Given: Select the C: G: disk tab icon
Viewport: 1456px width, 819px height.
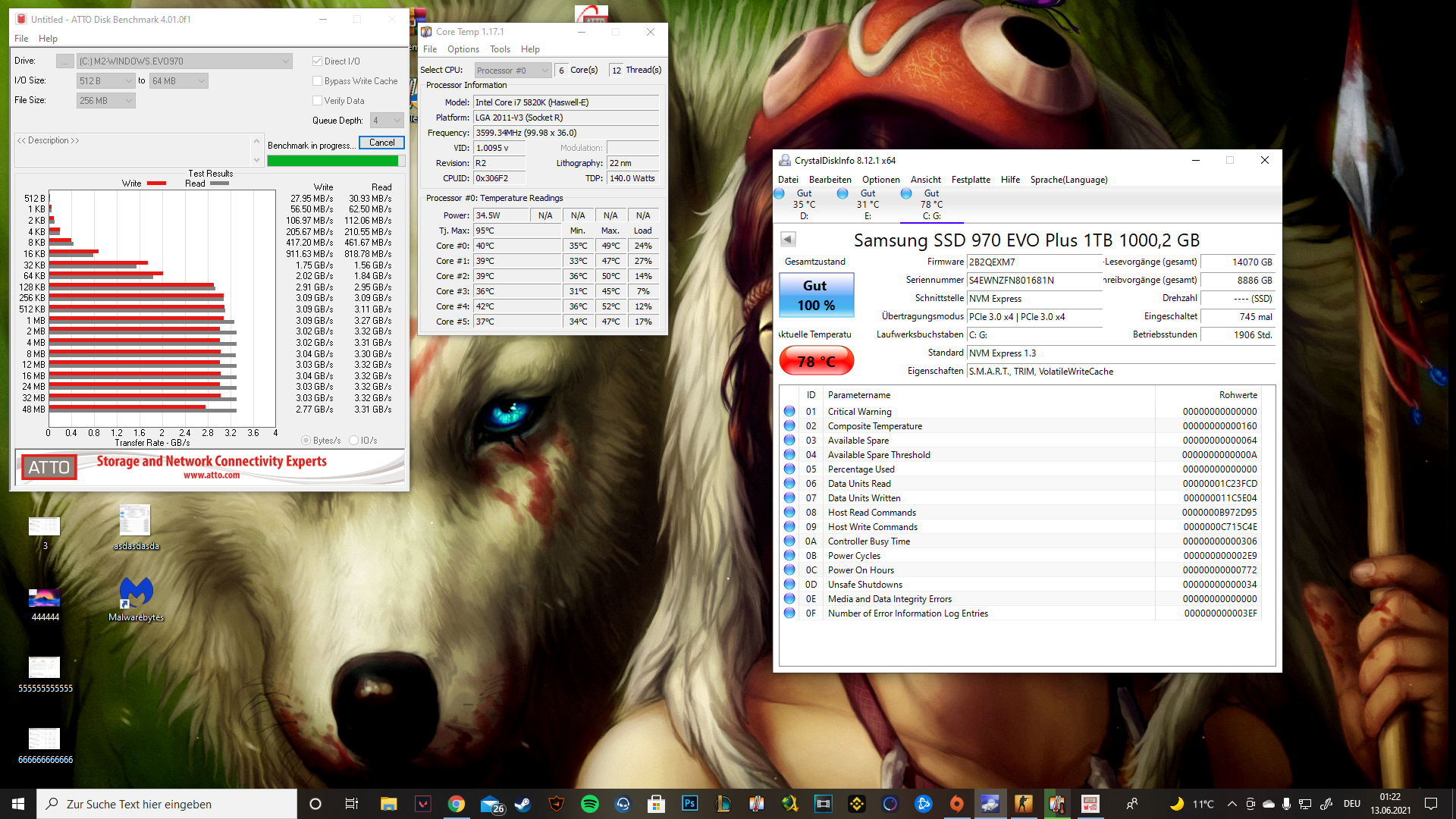Looking at the screenshot, I should click(x=906, y=194).
